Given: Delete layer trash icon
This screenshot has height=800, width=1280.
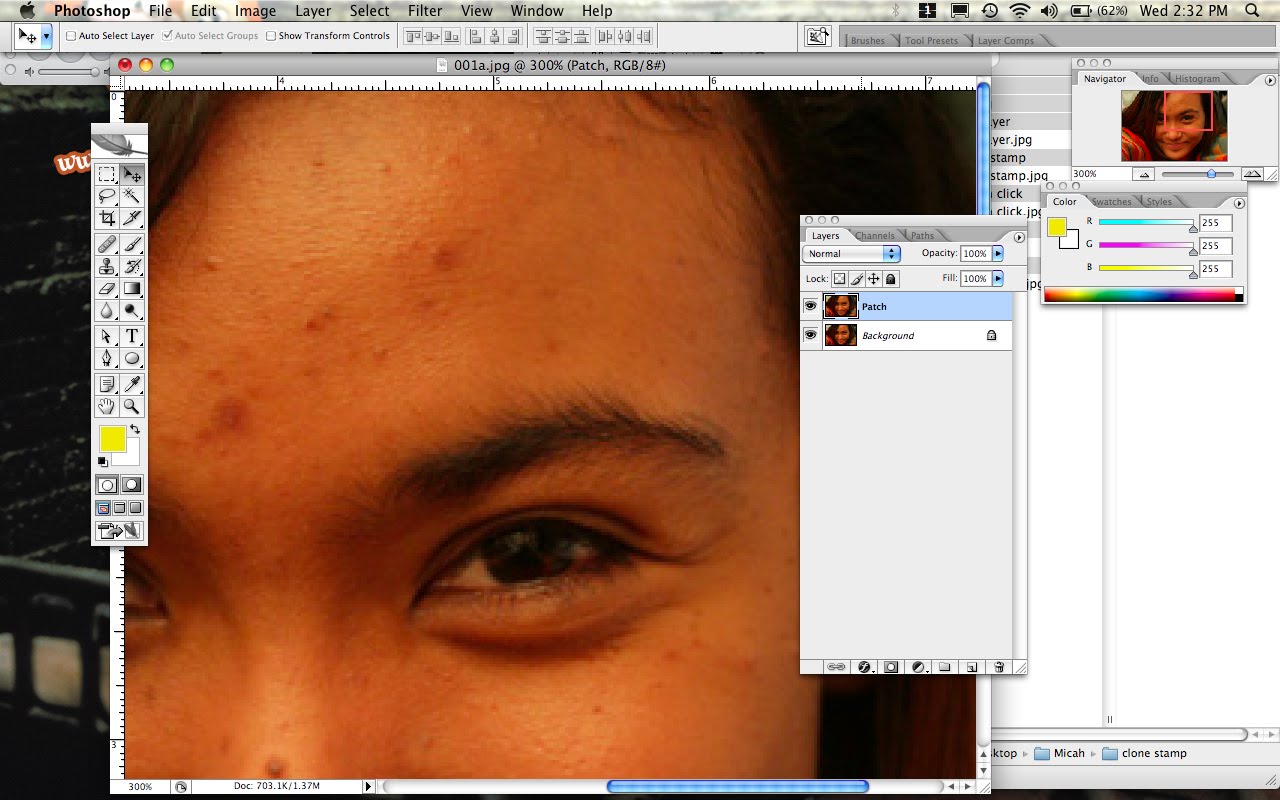Looking at the screenshot, I should tap(998, 667).
